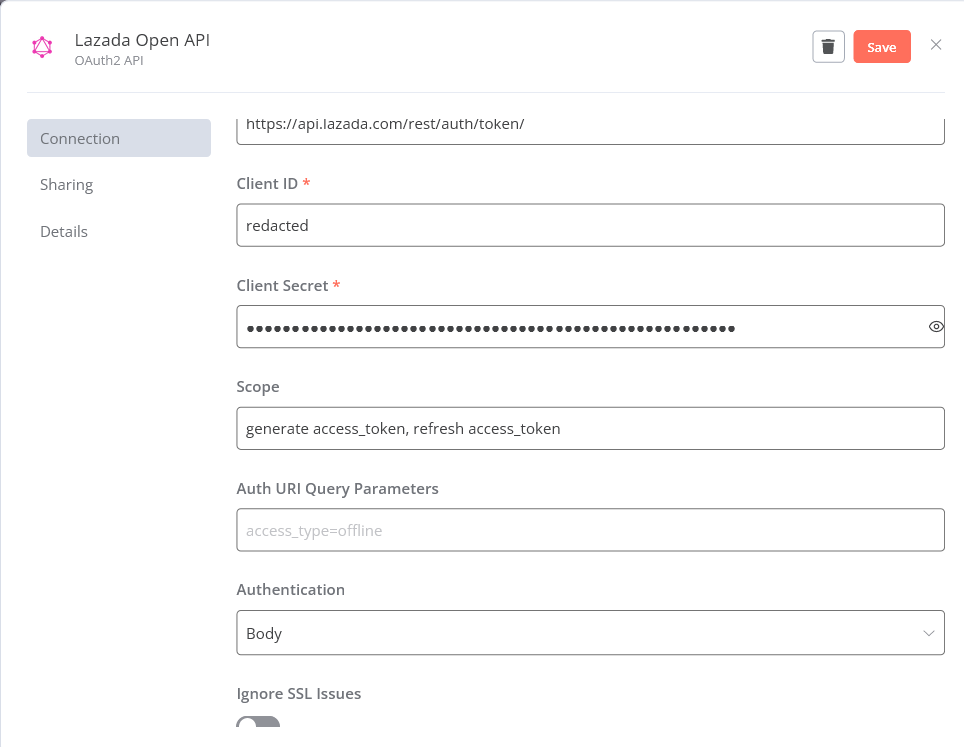The height and width of the screenshot is (747, 964).
Task: Select the Connection tab in sidebar
Action: coord(119,138)
